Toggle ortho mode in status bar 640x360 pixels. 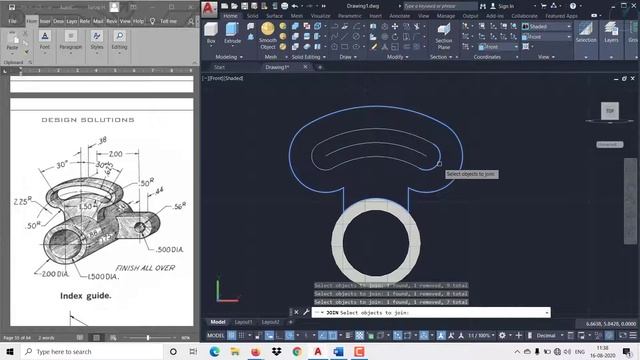pos(279,336)
